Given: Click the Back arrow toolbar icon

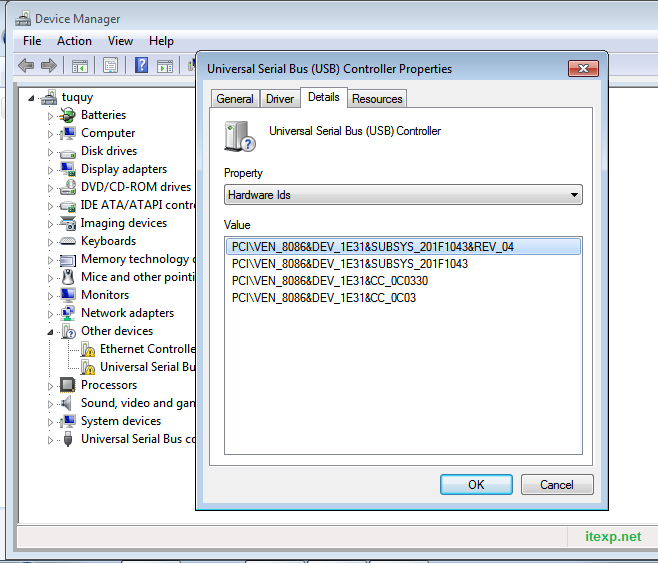Looking at the screenshot, I should 26,65.
